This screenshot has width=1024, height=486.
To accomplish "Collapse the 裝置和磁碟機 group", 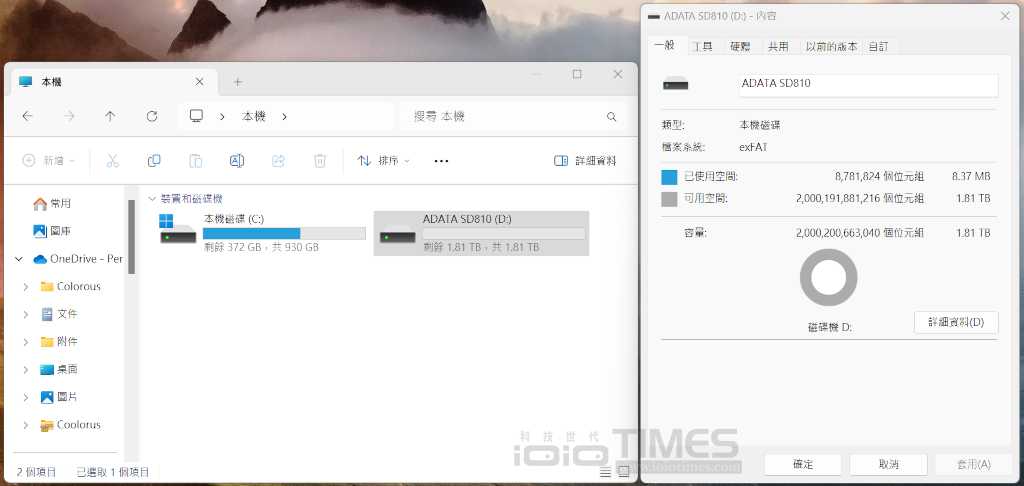I will [152, 199].
